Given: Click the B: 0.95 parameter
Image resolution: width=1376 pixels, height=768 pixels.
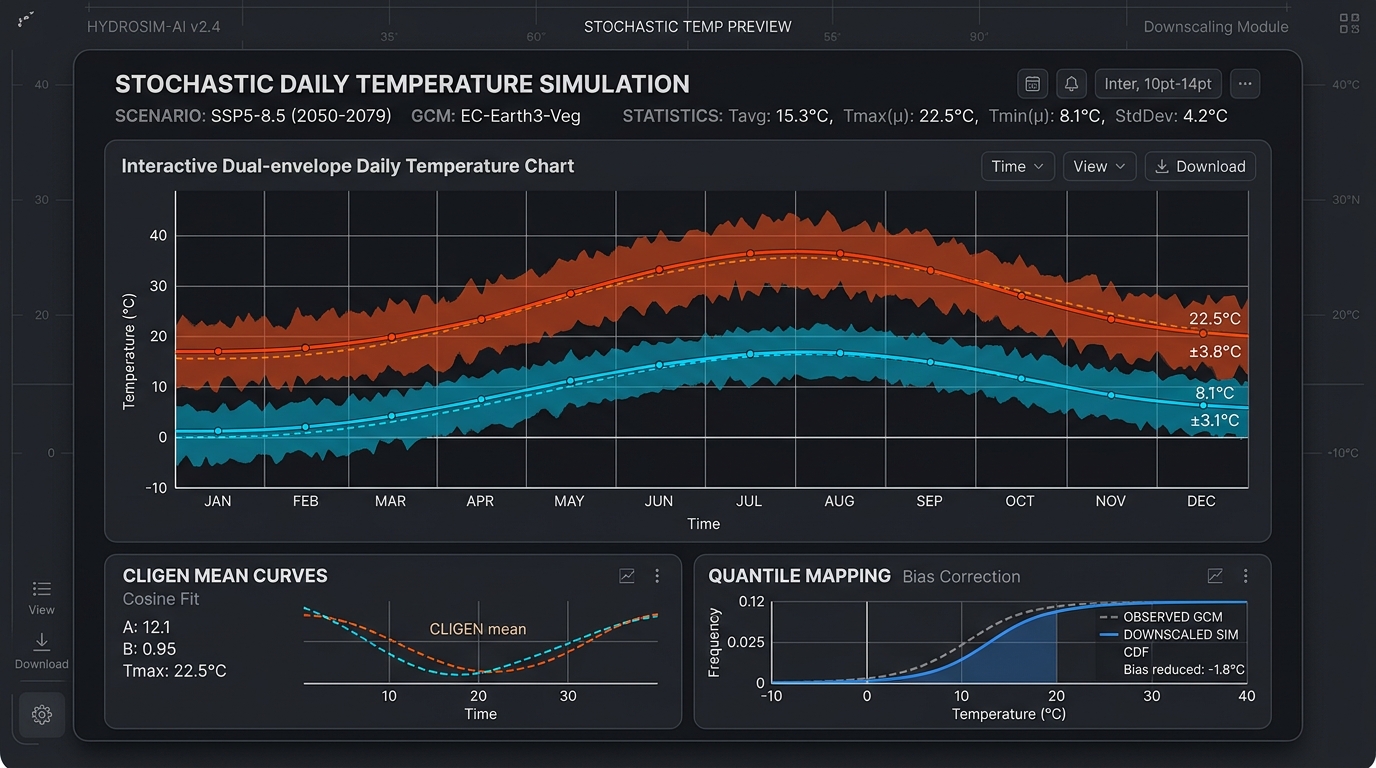Looking at the screenshot, I should click(149, 649).
